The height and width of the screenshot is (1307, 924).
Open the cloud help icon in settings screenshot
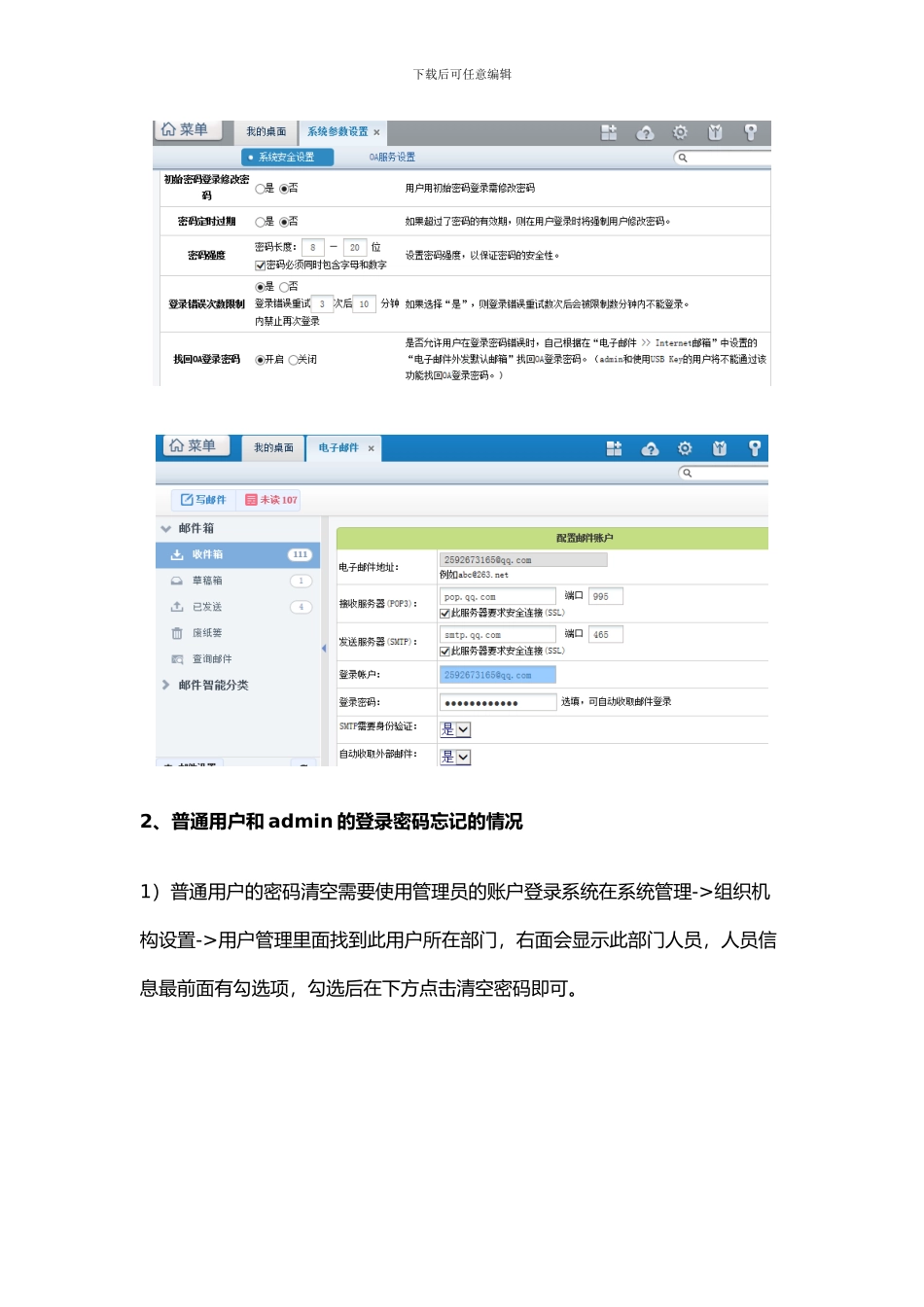[x=645, y=133]
